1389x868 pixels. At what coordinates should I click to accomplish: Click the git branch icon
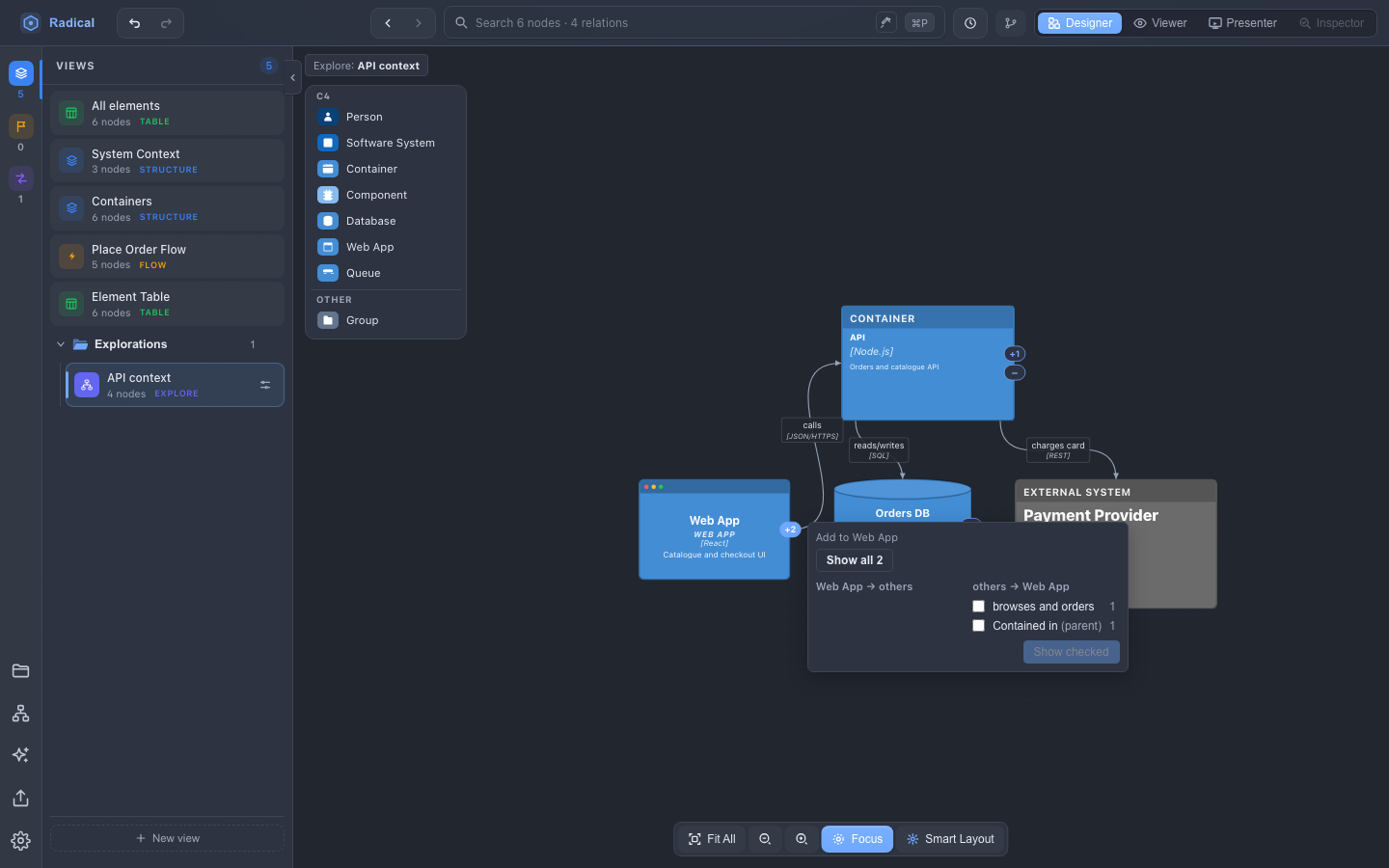click(1010, 23)
